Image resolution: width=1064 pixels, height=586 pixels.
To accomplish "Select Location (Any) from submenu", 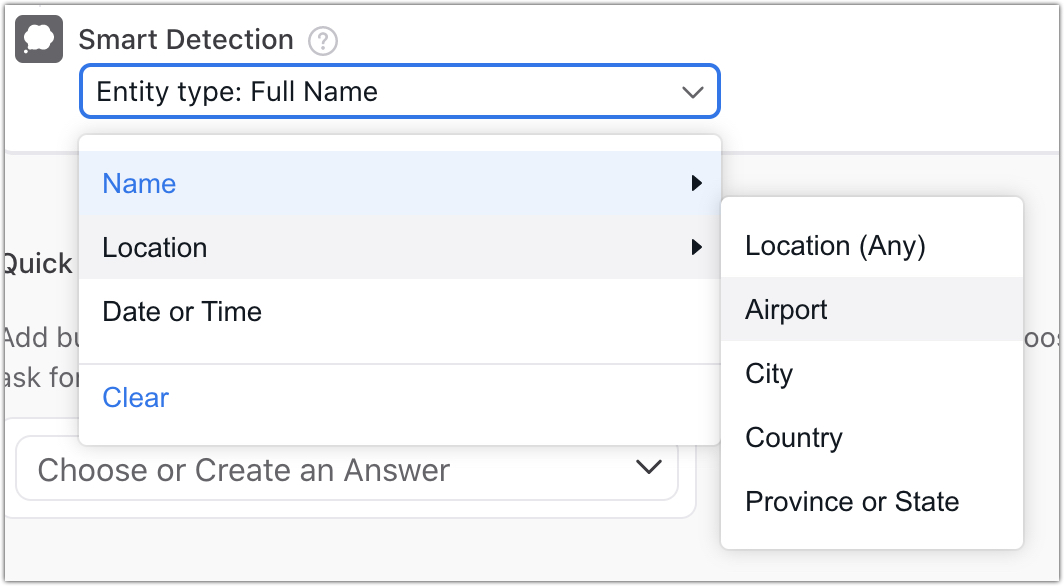I will pyautogui.click(x=835, y=246).
